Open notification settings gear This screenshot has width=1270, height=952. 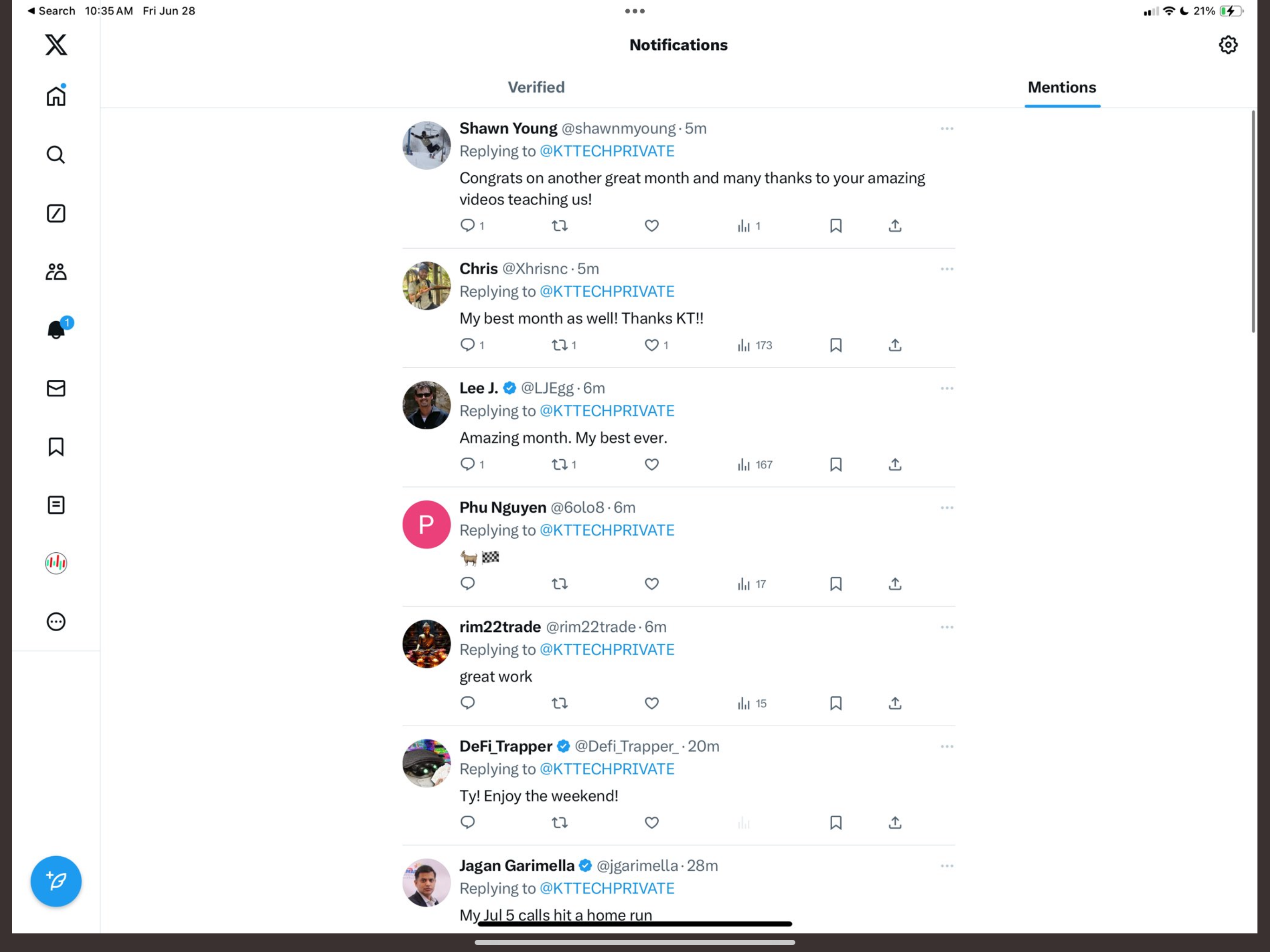click(1228, 45)
